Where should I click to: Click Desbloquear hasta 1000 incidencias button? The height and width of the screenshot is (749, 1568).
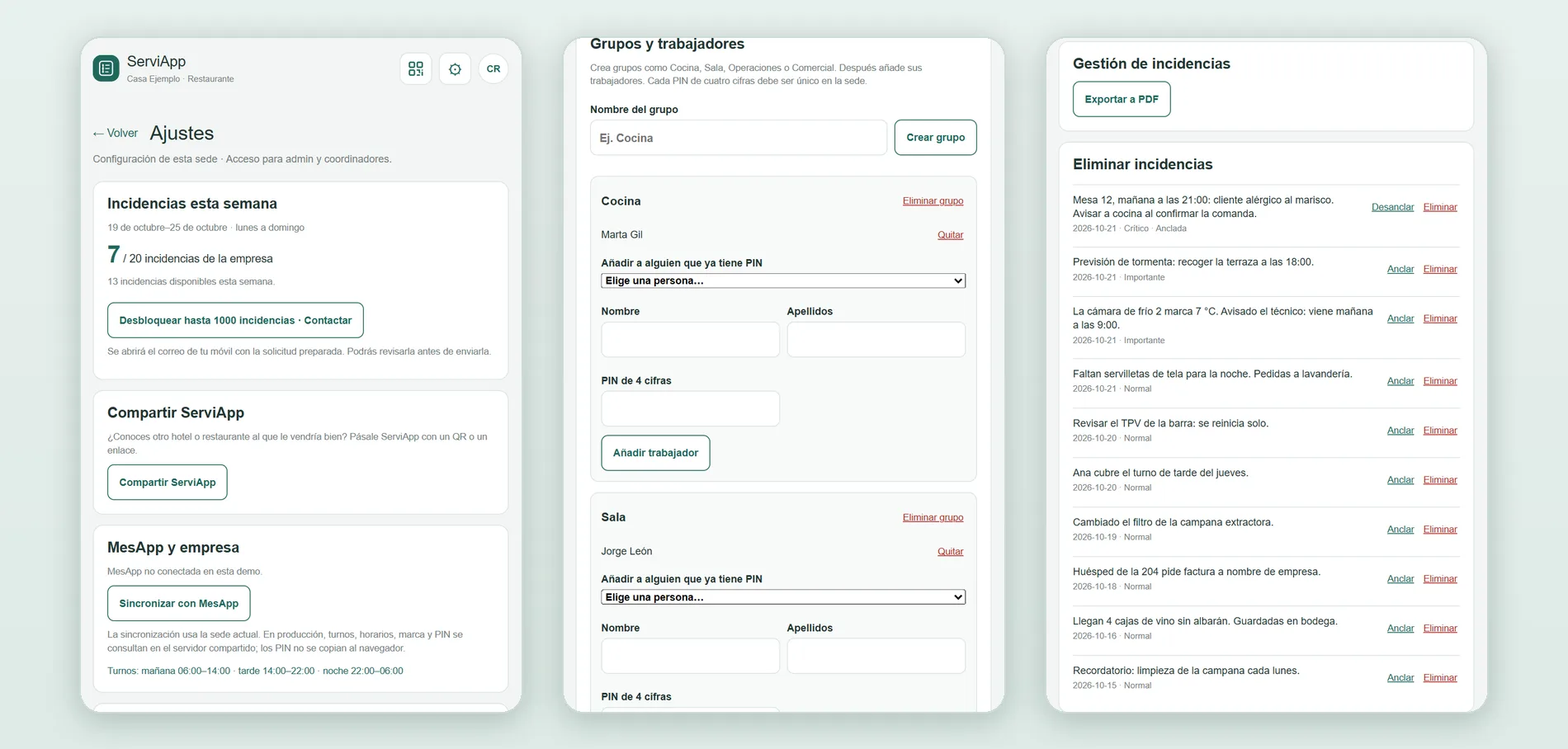coord(235,320)
